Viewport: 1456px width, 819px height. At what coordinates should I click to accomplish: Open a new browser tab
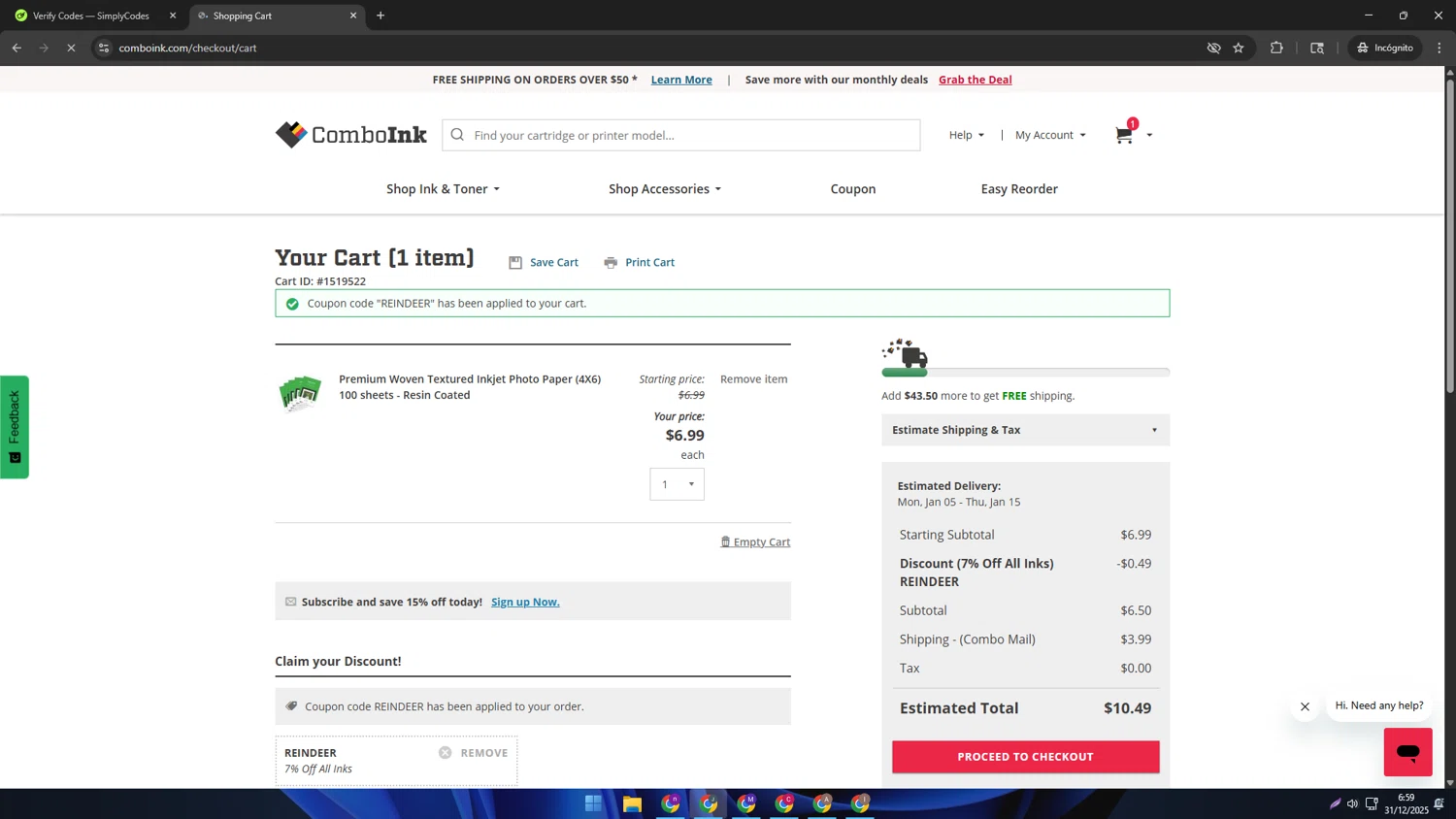point(381,16)
